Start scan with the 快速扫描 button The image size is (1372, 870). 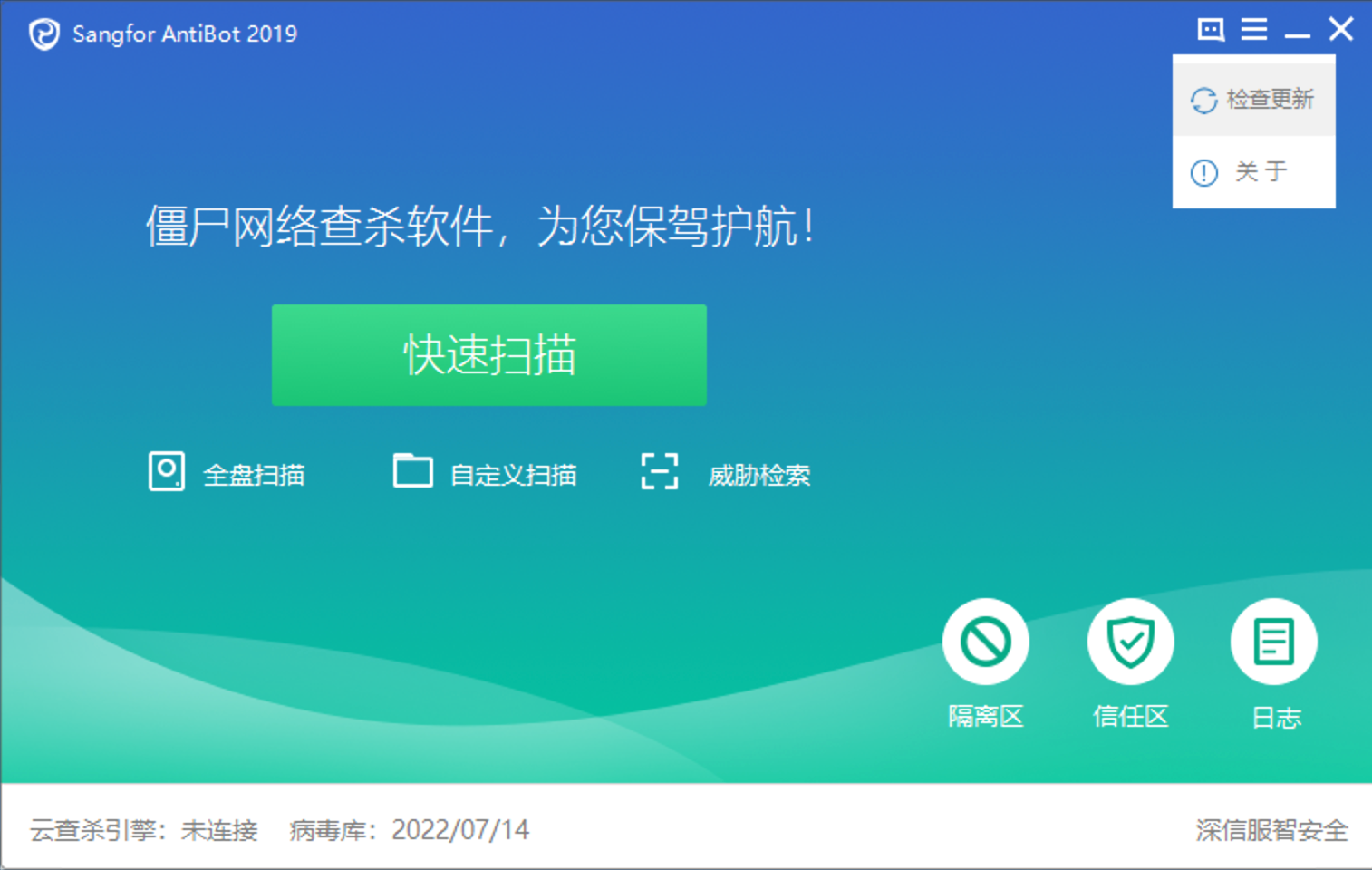pyautogui.click(x=489, y=355)
